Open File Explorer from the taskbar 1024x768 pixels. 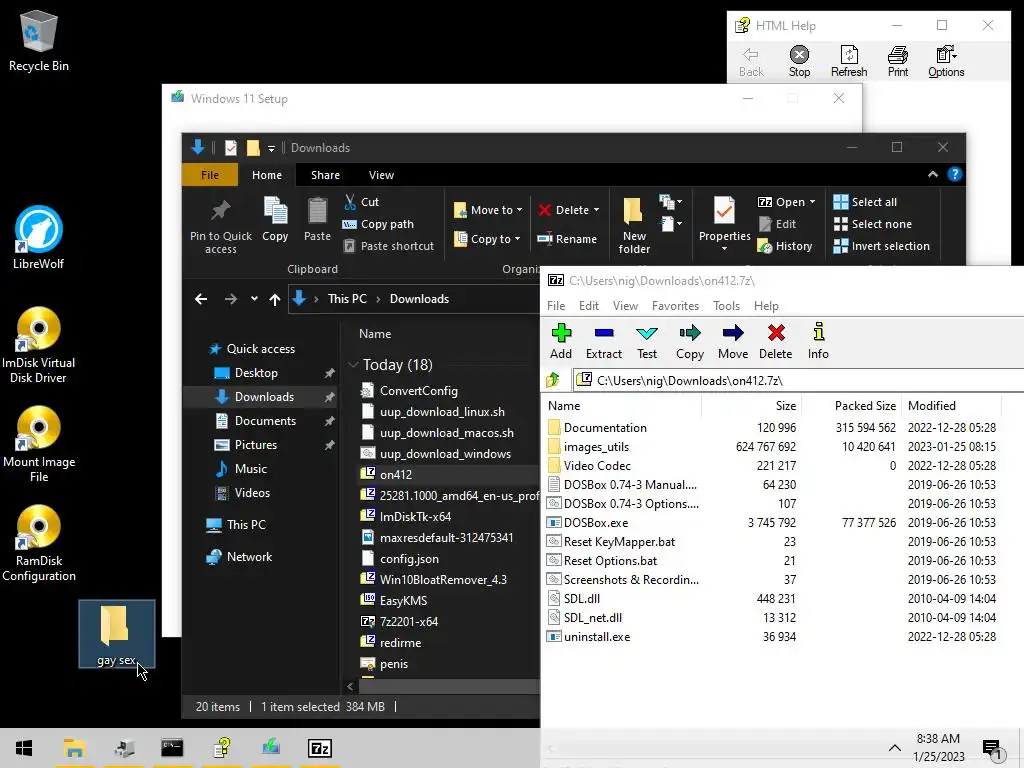[74, 748]
